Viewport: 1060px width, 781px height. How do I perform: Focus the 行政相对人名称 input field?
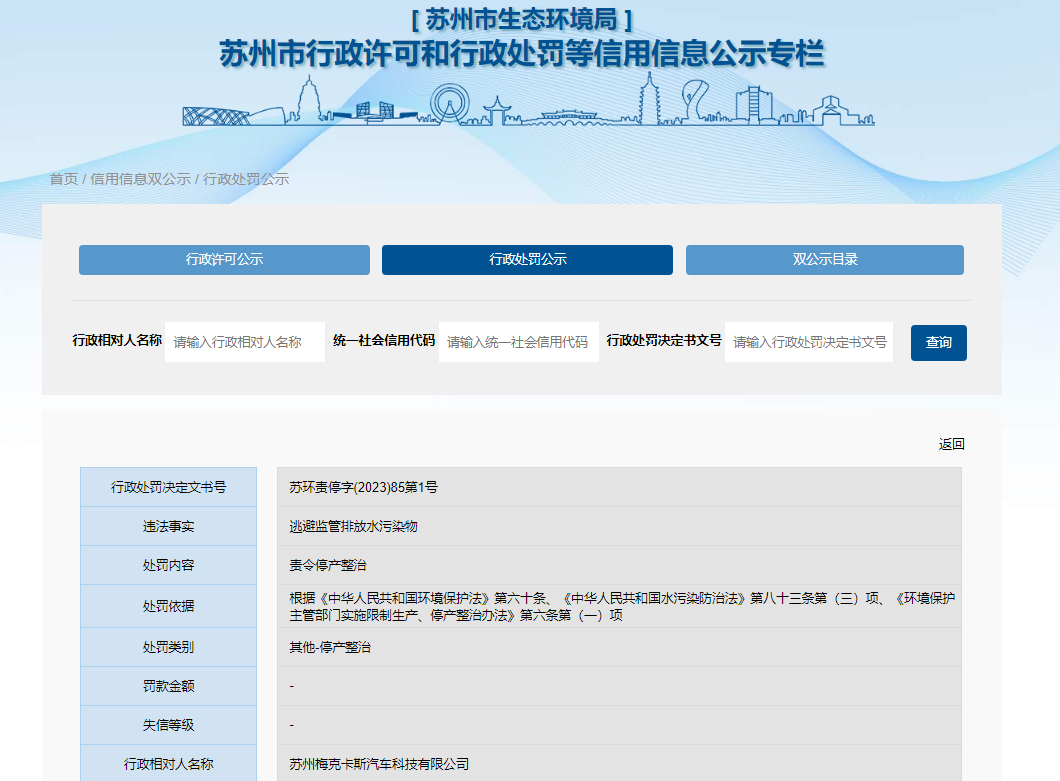[x=245, y=342]
